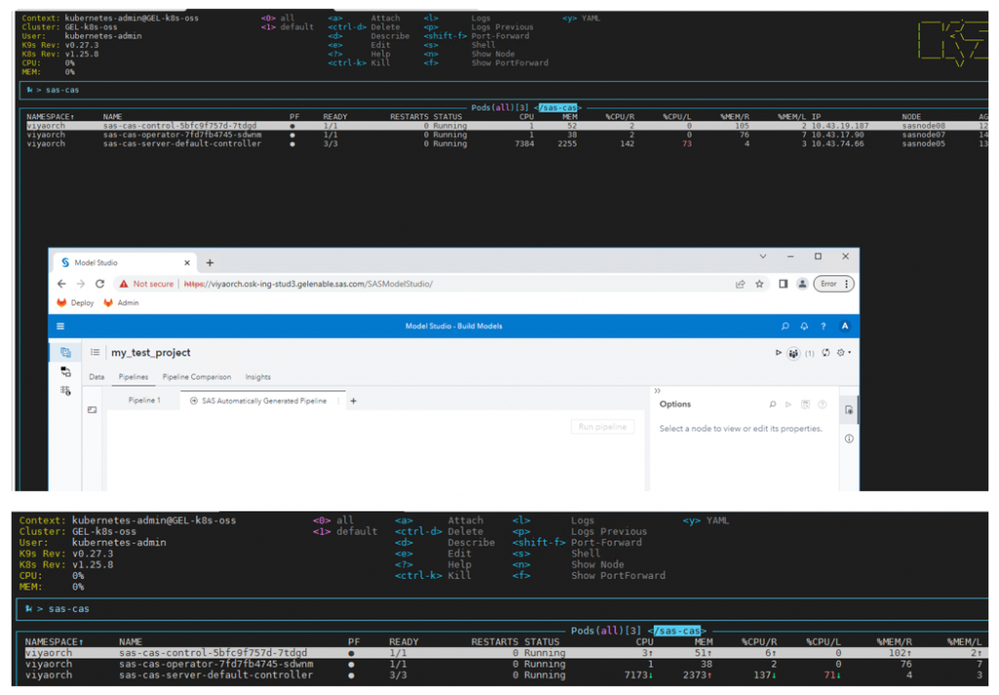Screen dimensions: 999x695
Task: Bookmark the page with the star icon
Action: pos(759,284)
